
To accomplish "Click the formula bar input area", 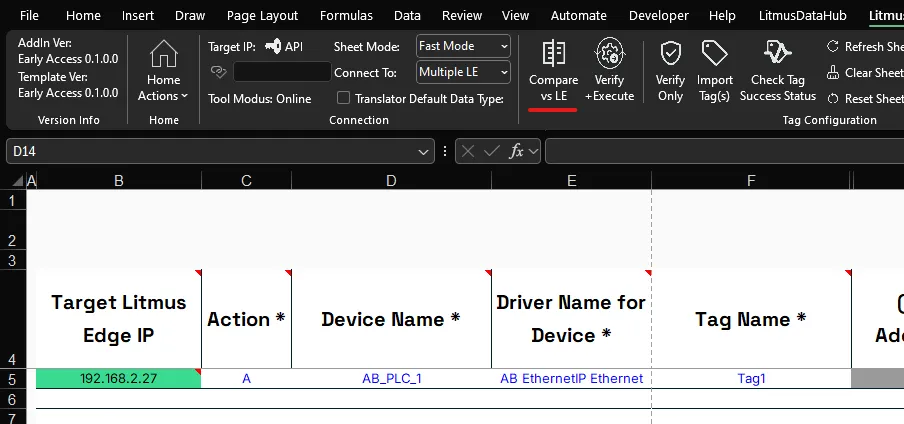I will point(725,151).
